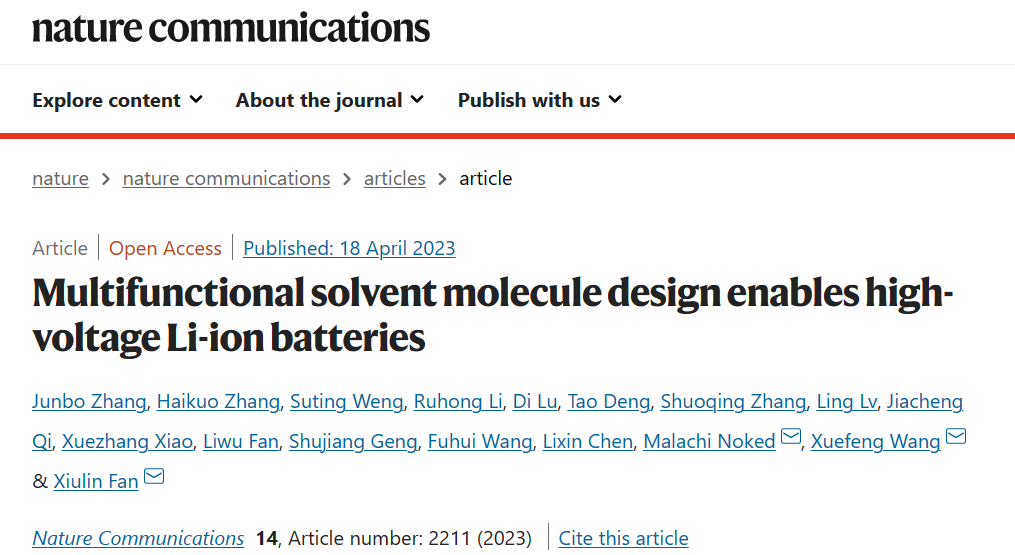This screenshot has height=555, width=1015.
Task: Select author Shuoqing Zhang
Action: click(x=733, y=402)
